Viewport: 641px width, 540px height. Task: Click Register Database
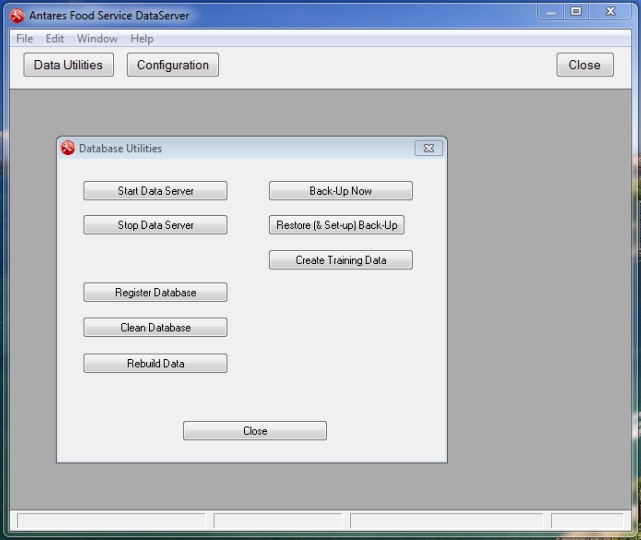coord(155,292)
